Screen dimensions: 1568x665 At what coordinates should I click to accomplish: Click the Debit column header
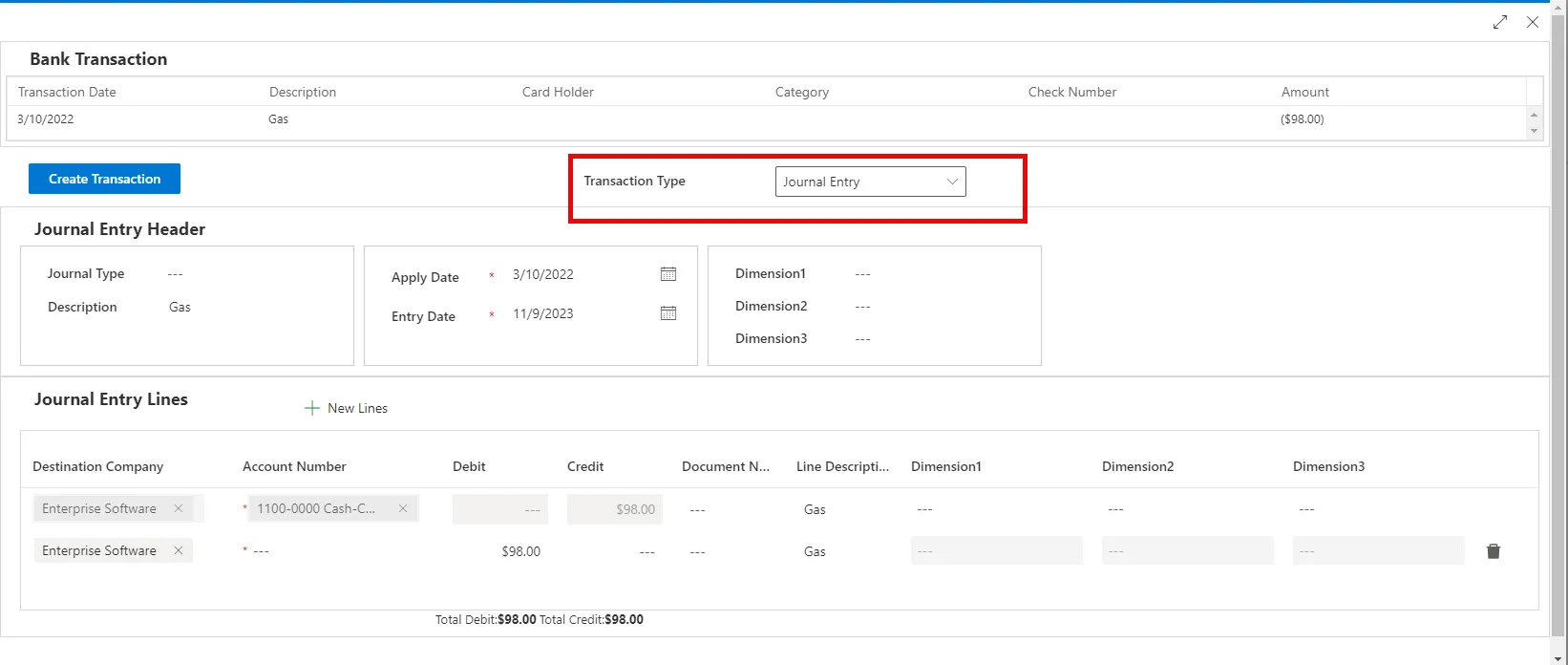click(x=469, y=466)
